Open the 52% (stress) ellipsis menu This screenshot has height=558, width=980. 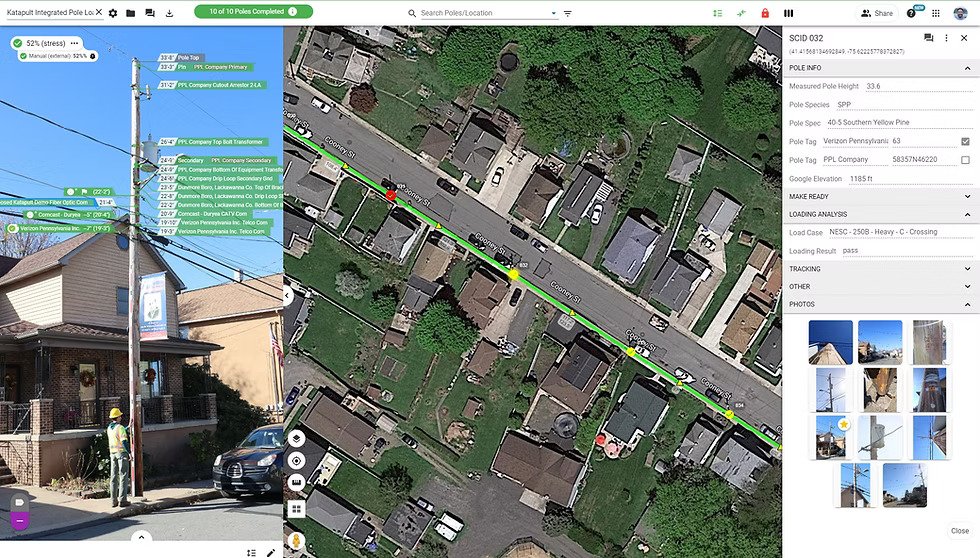(74, 43)
